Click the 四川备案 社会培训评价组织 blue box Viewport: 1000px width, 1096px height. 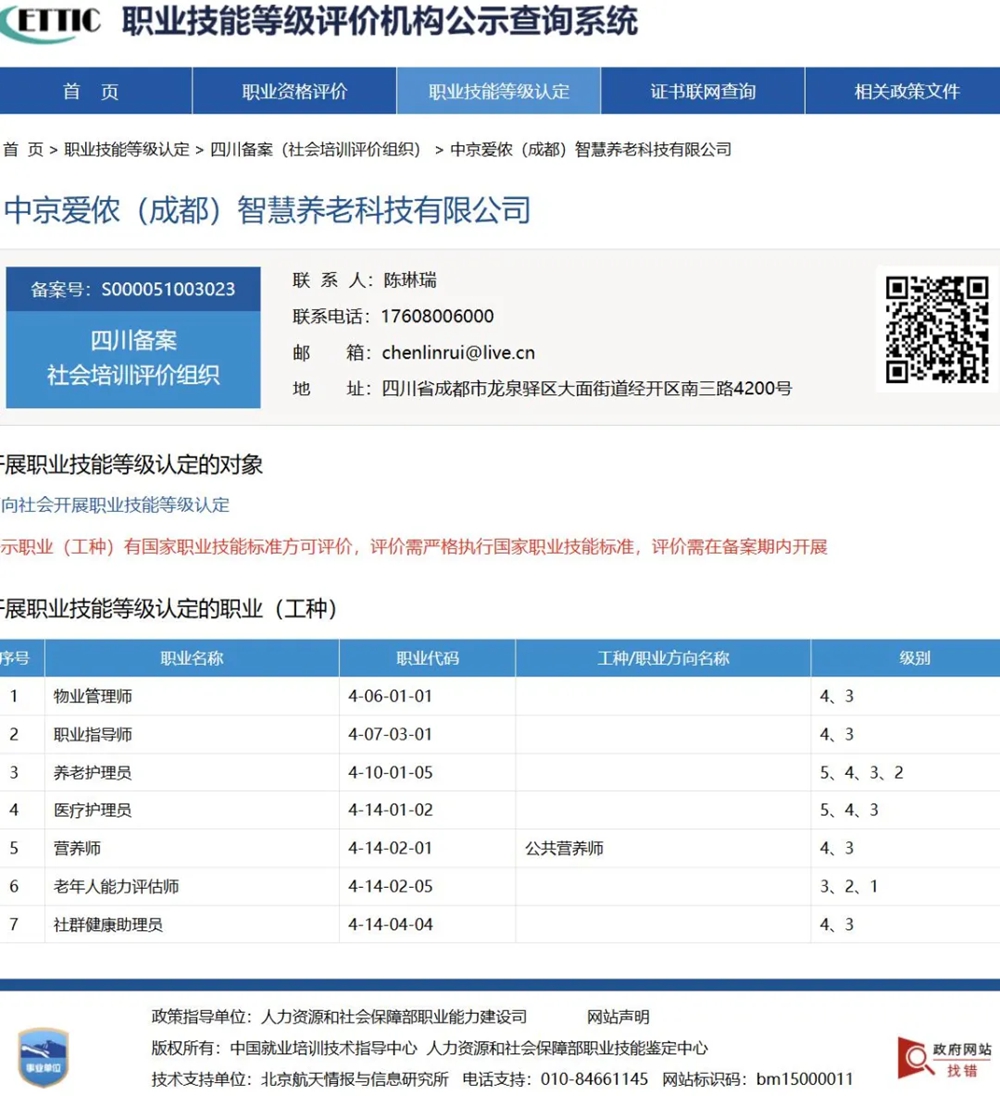click(x=133, y=359)
